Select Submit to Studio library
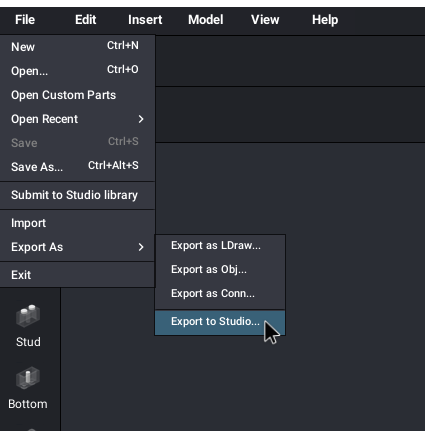This screenshot has height=431, width=425. coord(77,195)
